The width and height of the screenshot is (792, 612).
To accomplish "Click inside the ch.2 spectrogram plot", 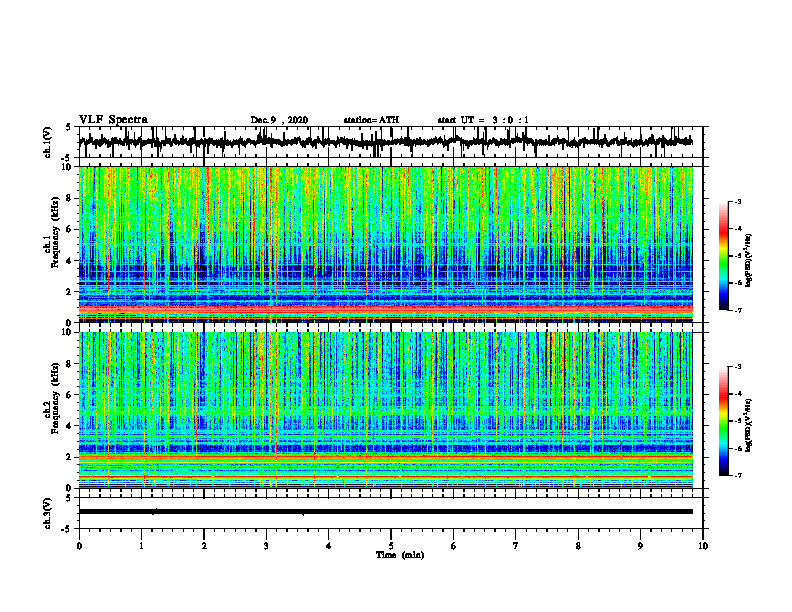I will (x=386, y=410).
